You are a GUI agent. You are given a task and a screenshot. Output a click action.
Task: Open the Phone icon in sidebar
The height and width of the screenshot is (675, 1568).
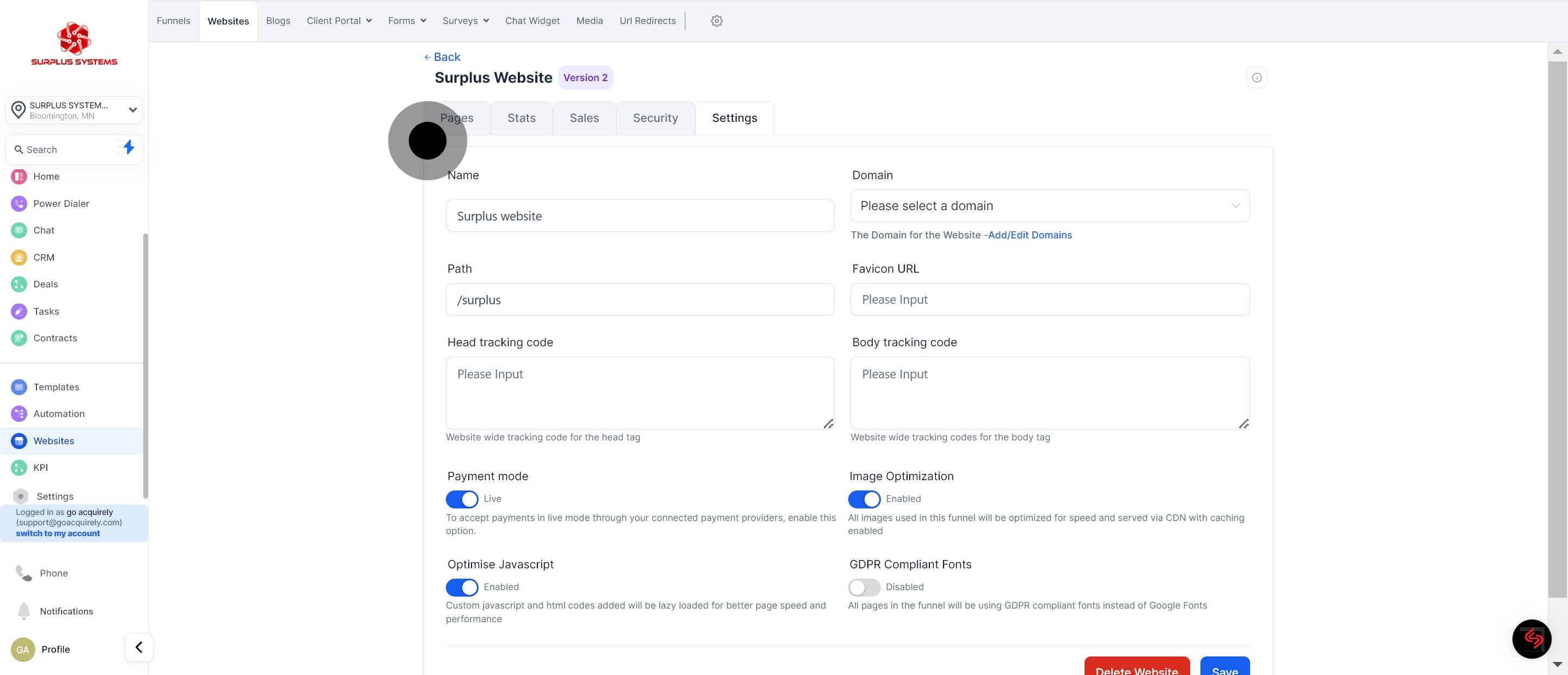click(23, 573)
